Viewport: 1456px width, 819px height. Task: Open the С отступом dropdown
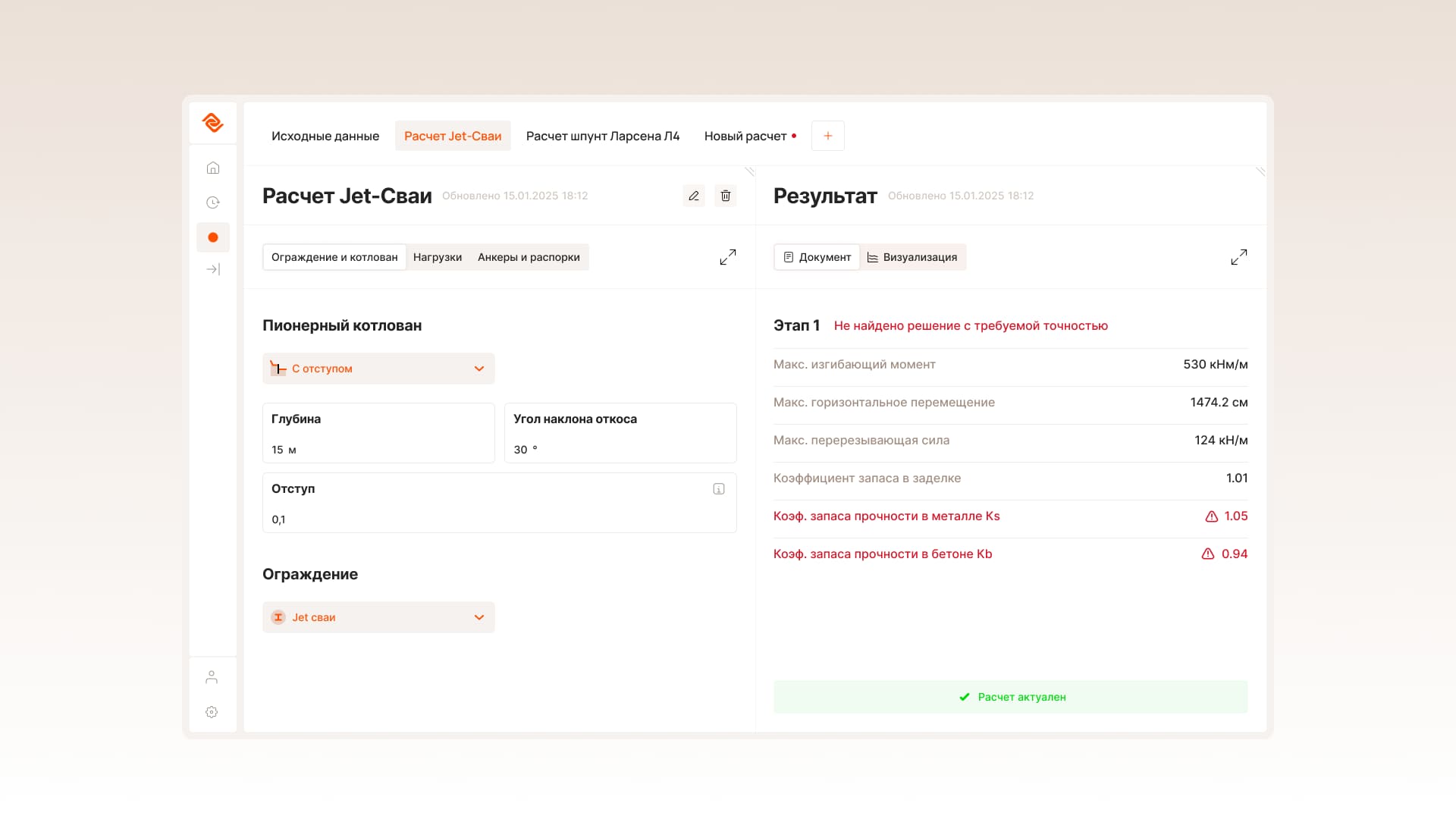click(x=378, y=369)
